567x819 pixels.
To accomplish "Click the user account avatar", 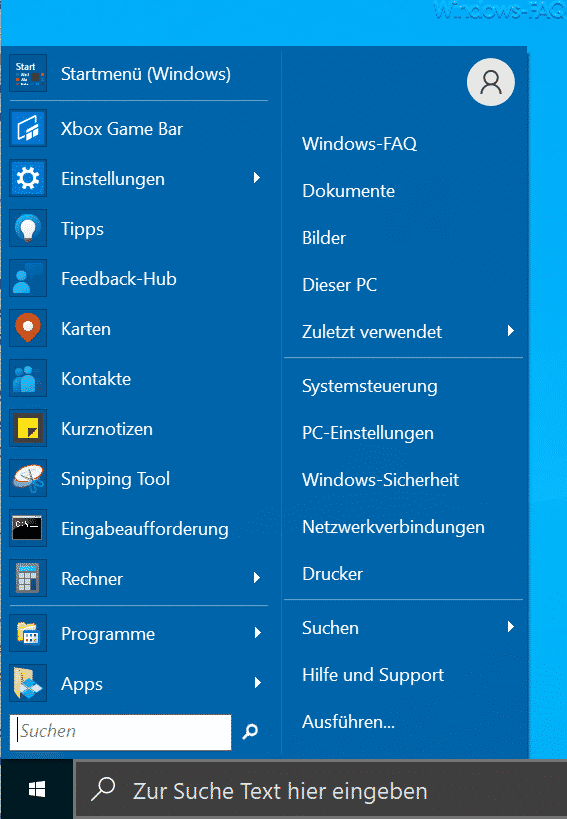I will point(491,83).
